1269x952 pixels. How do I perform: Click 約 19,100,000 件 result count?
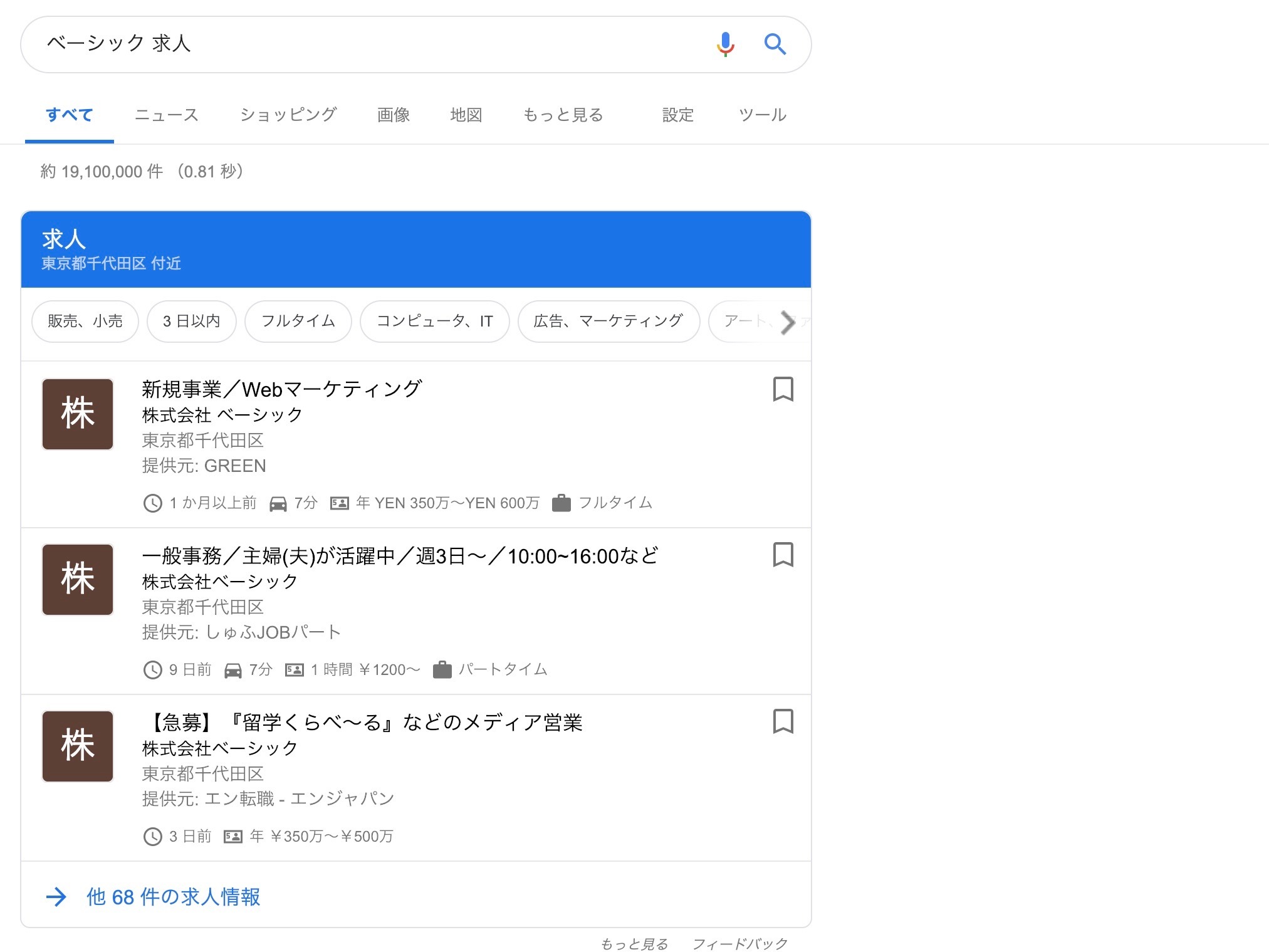click(102, 171)
